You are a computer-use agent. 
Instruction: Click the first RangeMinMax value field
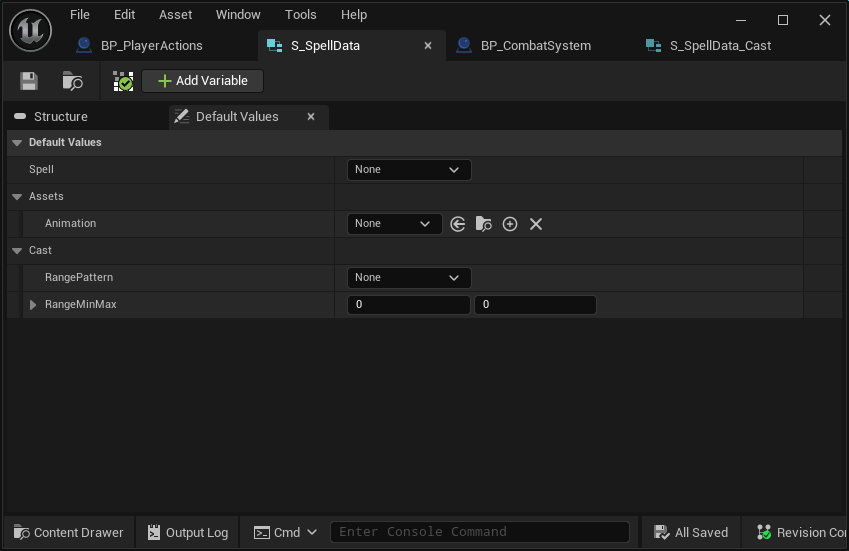pos(409,305)
